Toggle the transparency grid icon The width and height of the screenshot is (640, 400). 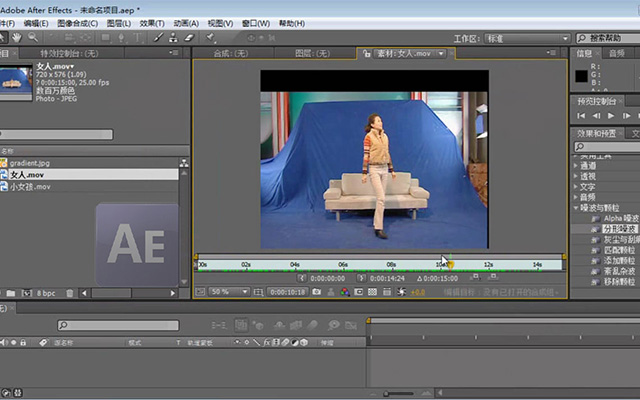click(372, 292)
